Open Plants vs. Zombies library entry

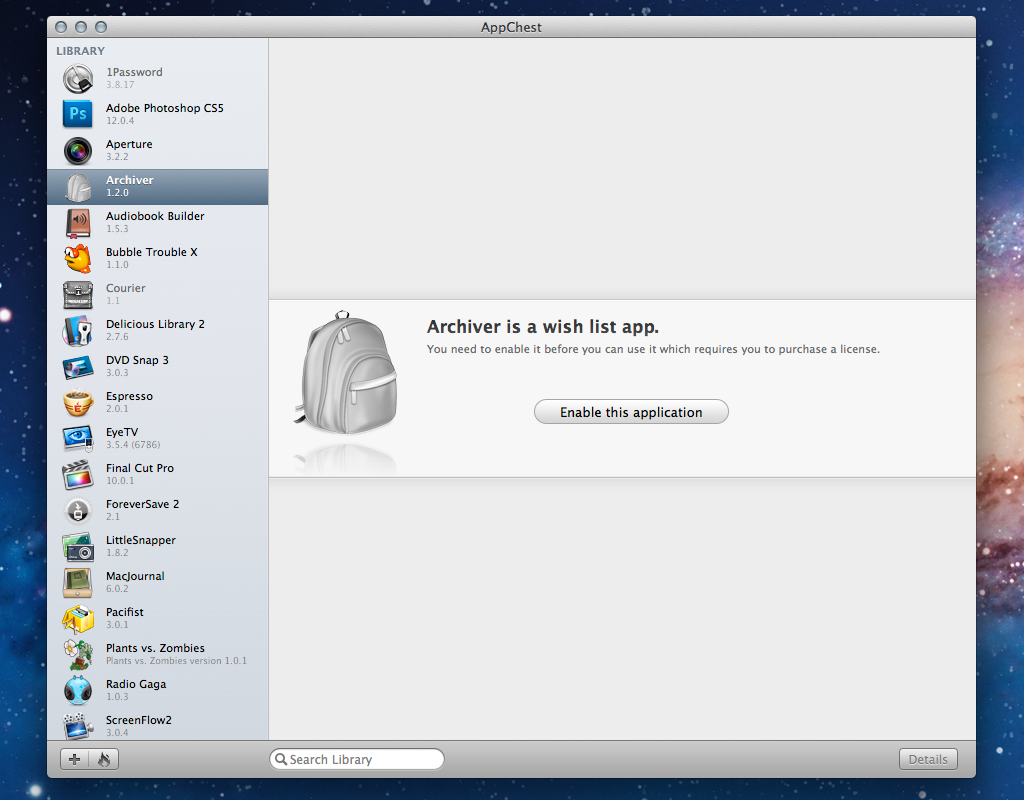[157, 654]
